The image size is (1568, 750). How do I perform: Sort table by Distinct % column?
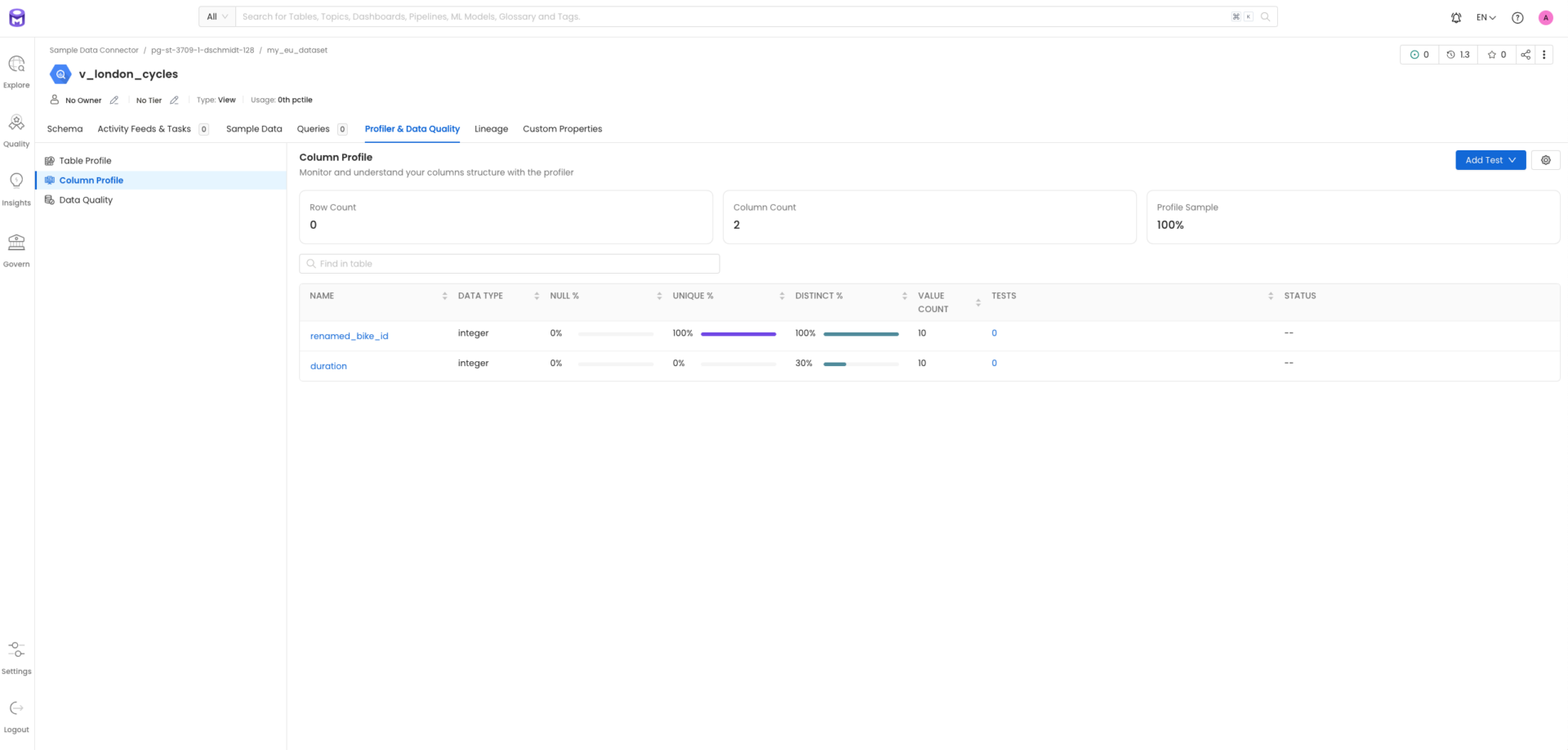pos(904,296)
